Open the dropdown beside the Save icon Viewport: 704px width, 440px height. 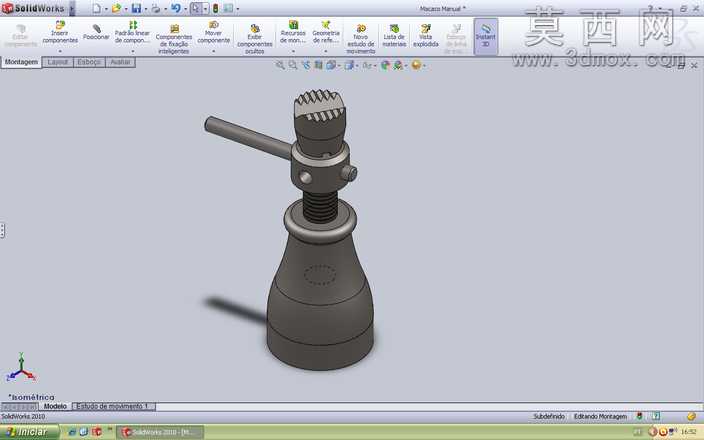146,9
